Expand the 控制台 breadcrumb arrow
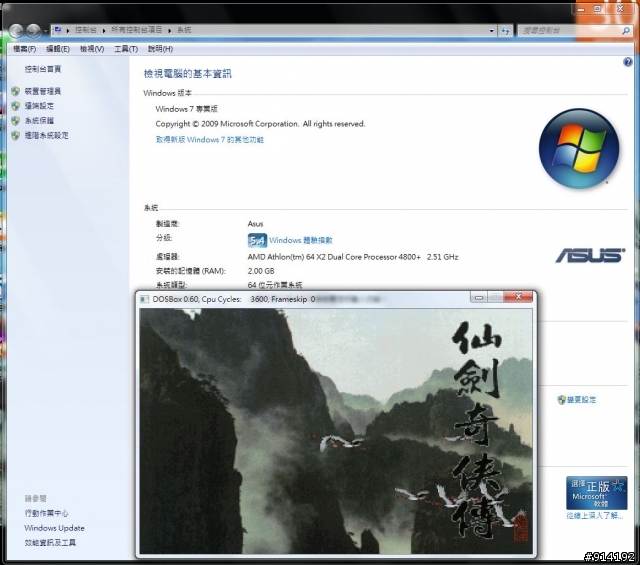The height and width of the screenshot is (565, 640). [104, 30]
